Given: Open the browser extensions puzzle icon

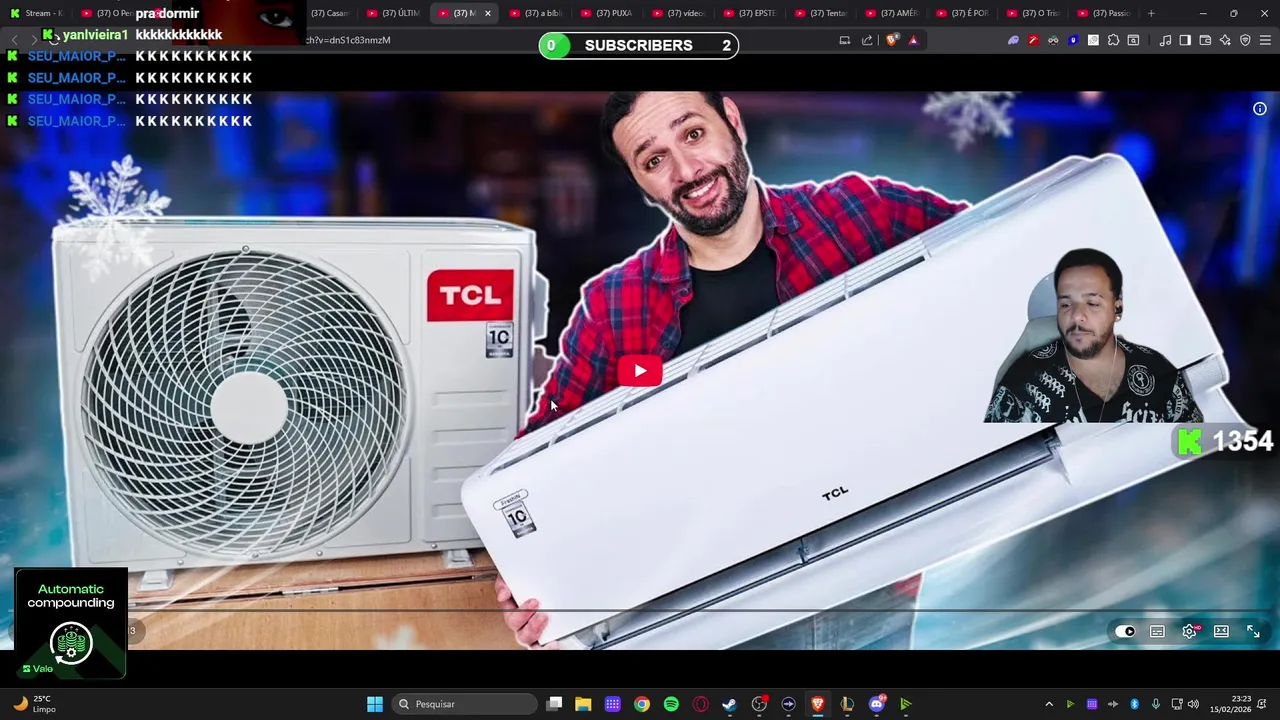Looking at the screenshot, I should [x=1113, y=40].
